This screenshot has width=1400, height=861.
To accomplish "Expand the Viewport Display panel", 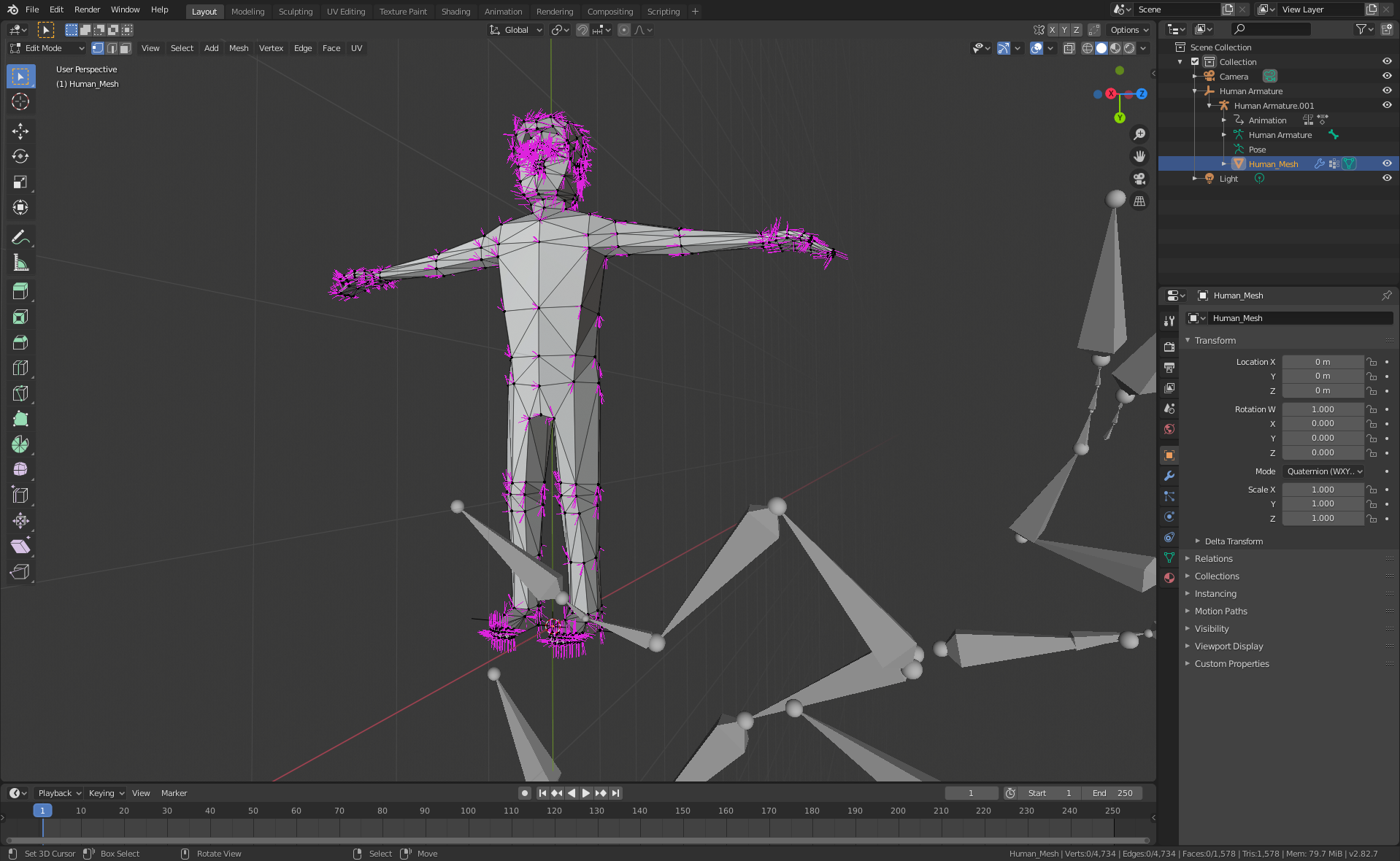I will point(1229,646).
